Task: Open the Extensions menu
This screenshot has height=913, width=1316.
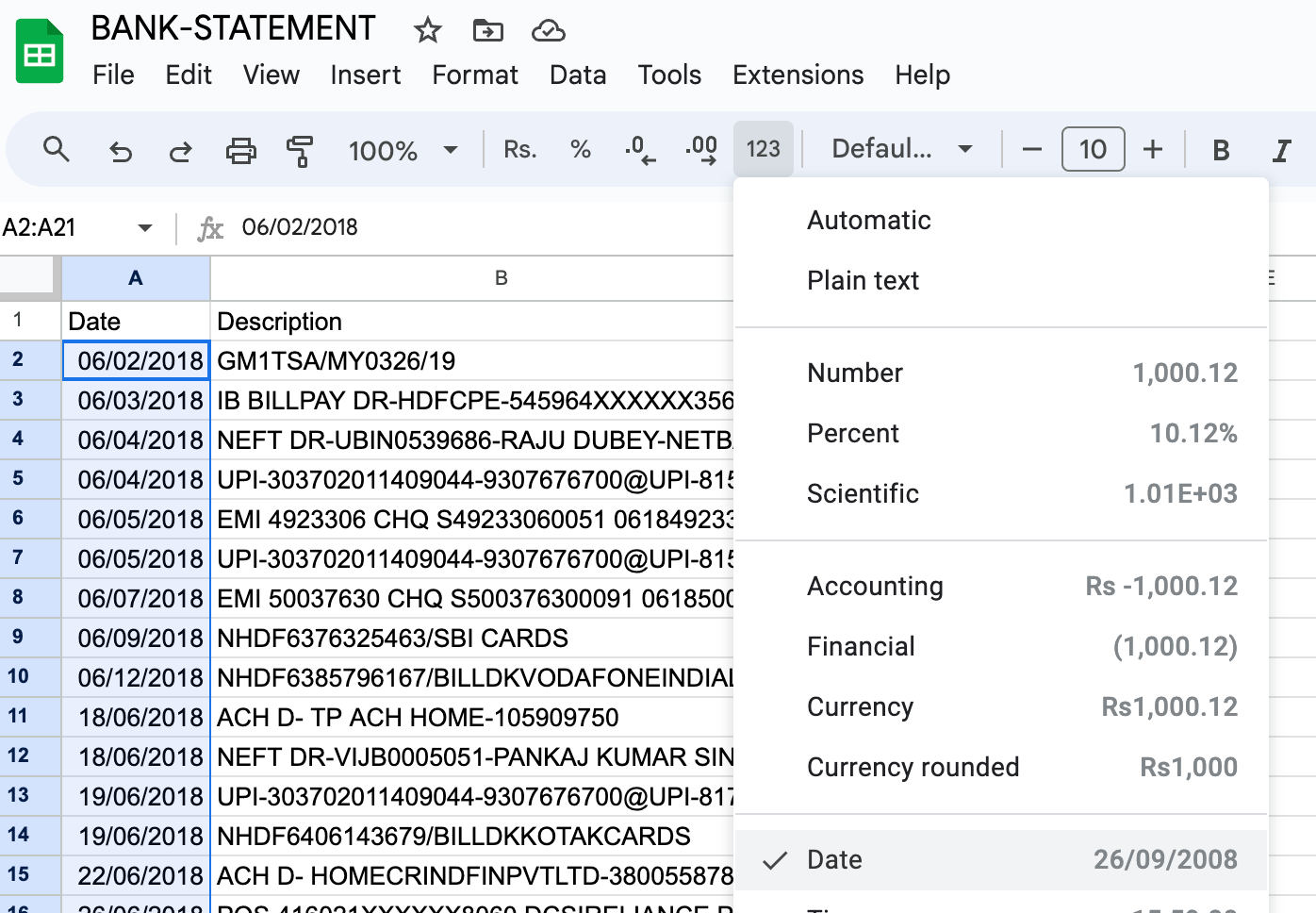Action: [798, 75]
